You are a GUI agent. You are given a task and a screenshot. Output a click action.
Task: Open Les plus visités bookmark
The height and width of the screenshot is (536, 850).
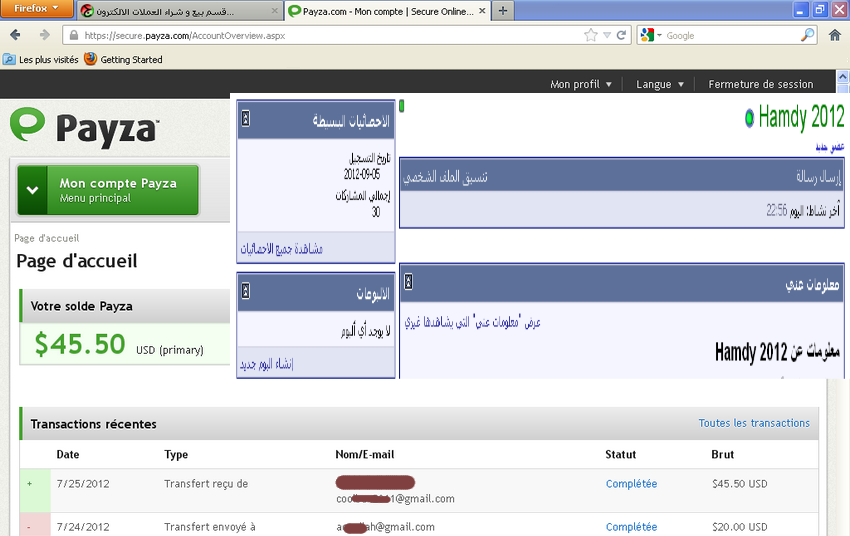(41, 60)
